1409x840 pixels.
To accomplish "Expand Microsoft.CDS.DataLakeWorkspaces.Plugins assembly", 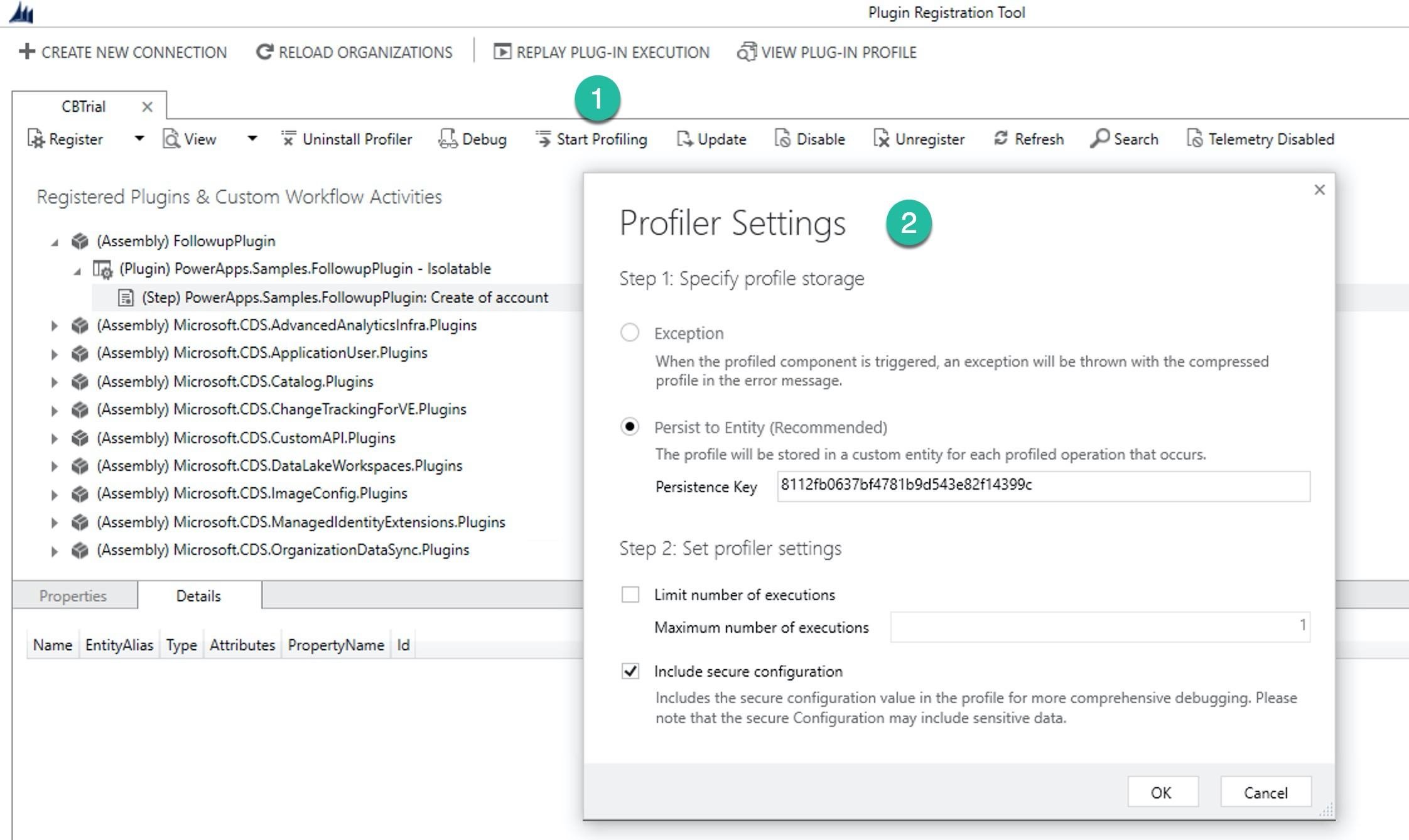I will point(55,466).
